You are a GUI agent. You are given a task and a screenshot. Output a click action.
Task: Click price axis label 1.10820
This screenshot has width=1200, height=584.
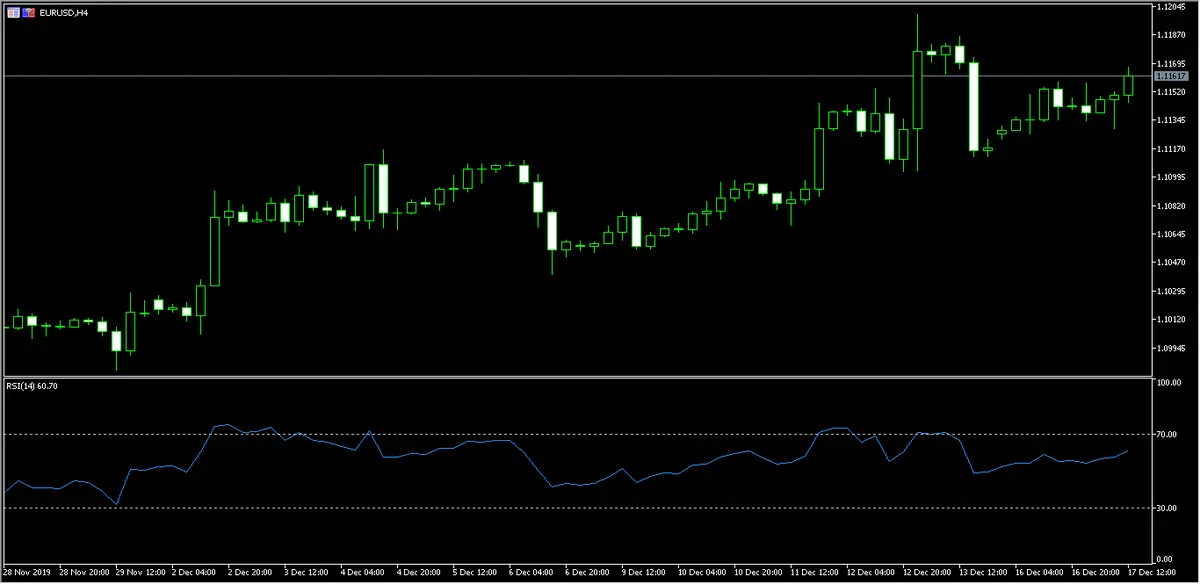coord(1170,206)
